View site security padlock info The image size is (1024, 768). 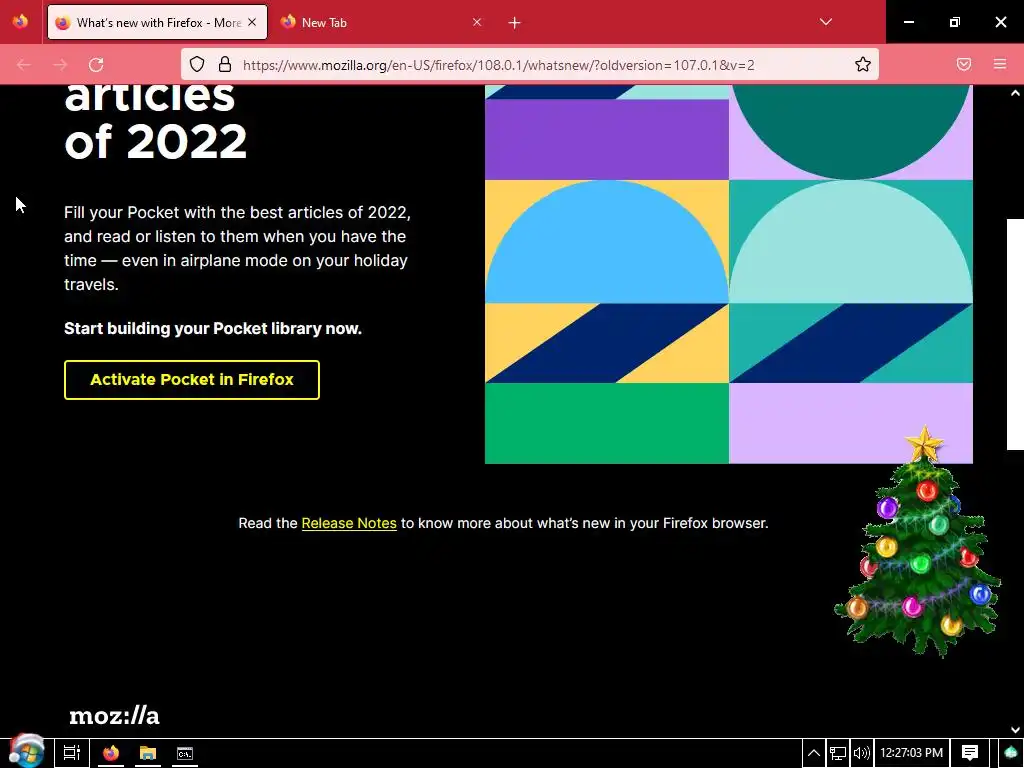(225, 65)
